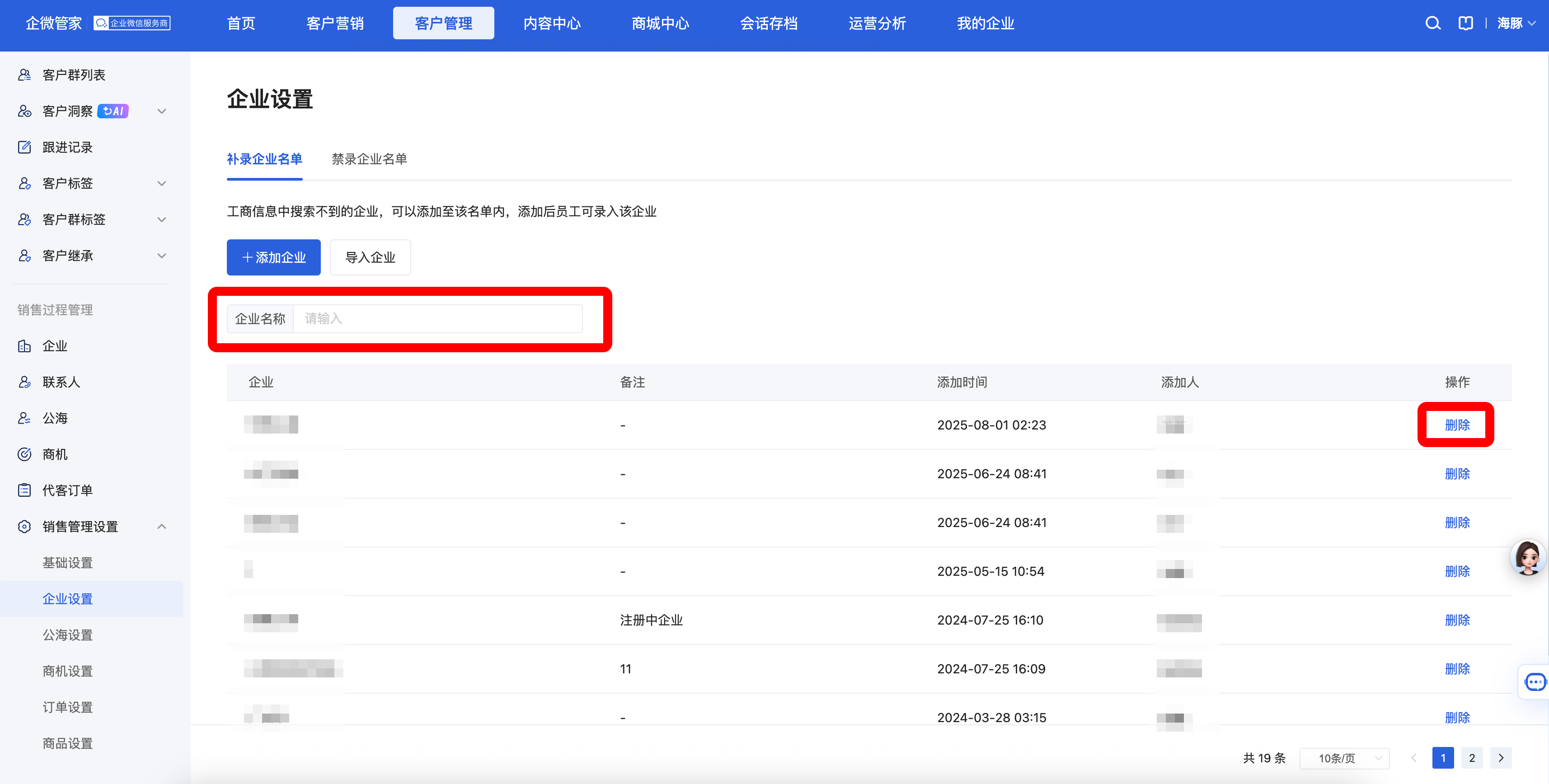Click the 添加企业 button

click(273, 257)
